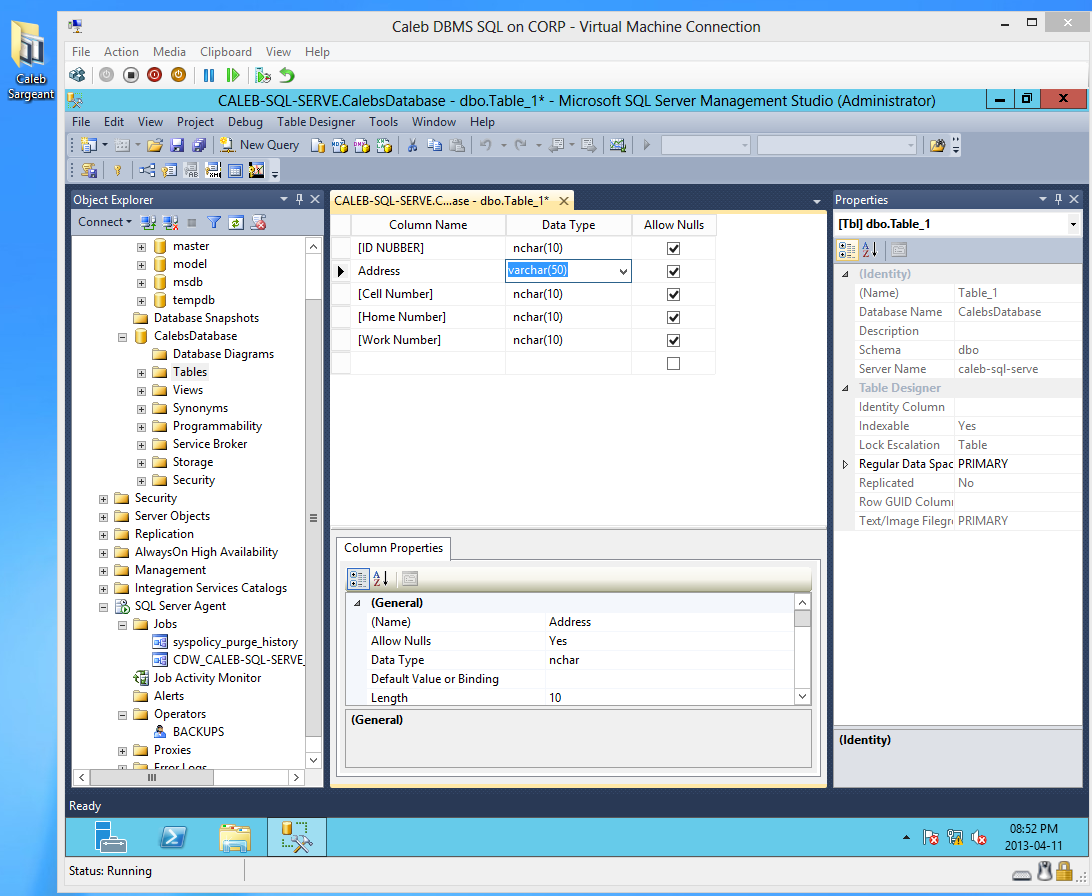The image size is (1092, 896).
Task: Check Allow Nulls in the empty new row
Action: tap(673, 363)
